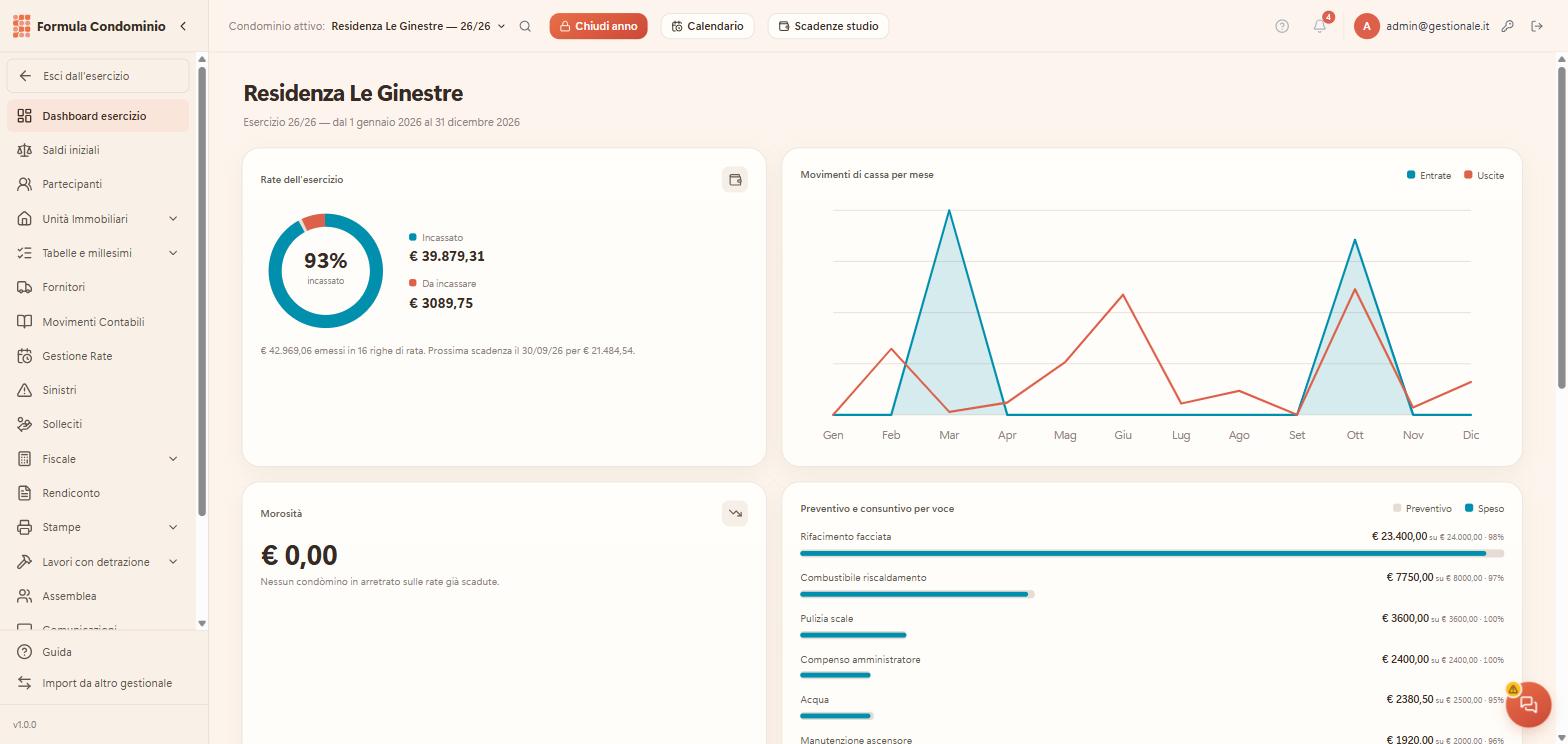
Task: Click the Rifacimento facciata progress bar
Action: pyautogui.click(x=1152, y=553)
